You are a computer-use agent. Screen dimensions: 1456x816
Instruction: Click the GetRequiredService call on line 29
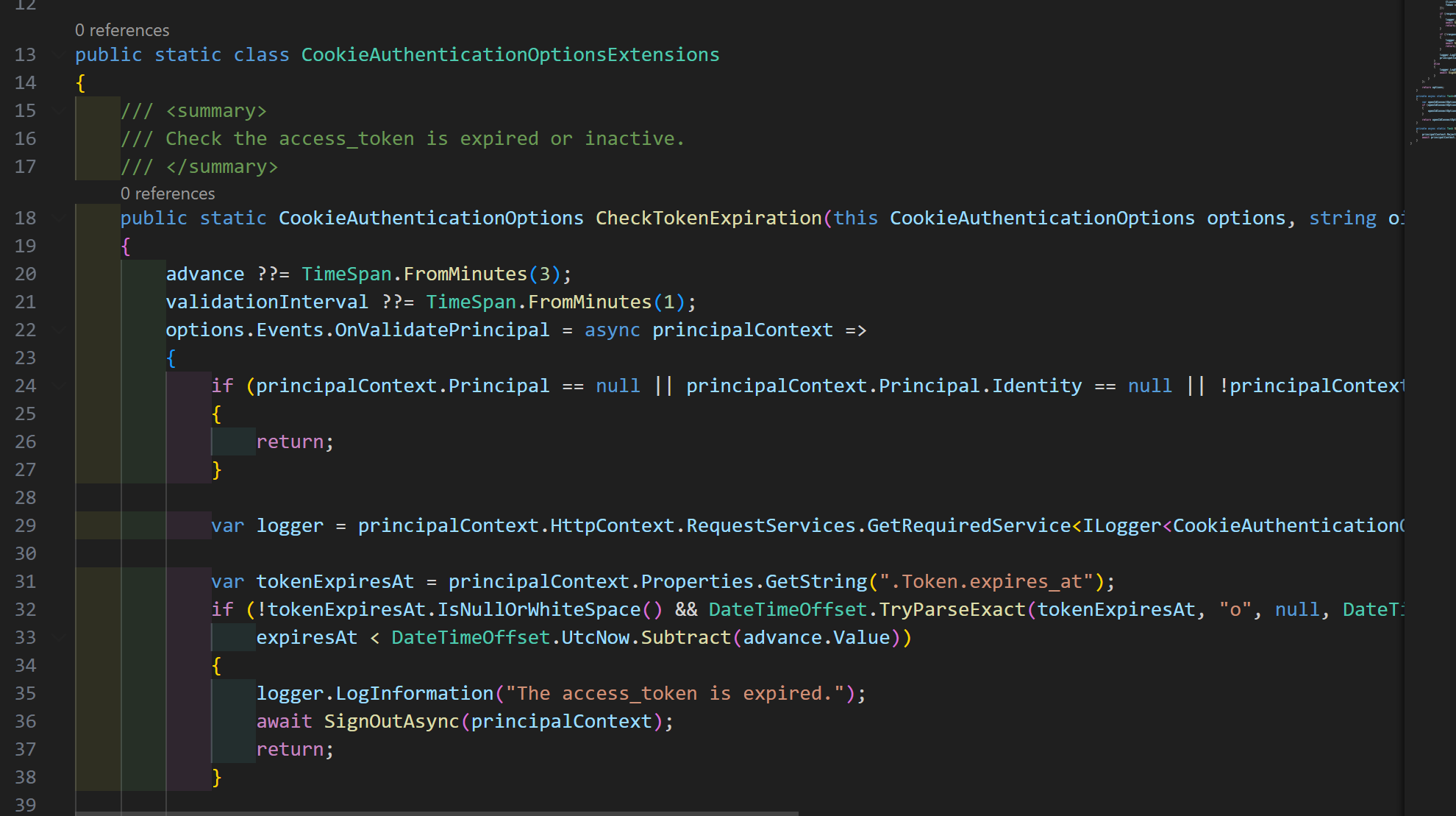968,526
